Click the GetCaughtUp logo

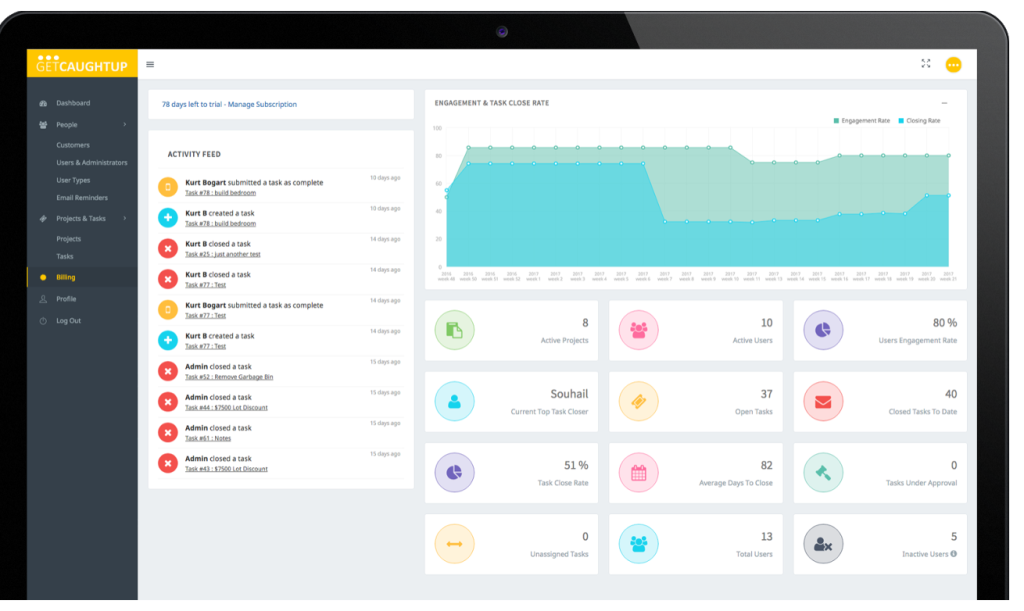[81, 63]
